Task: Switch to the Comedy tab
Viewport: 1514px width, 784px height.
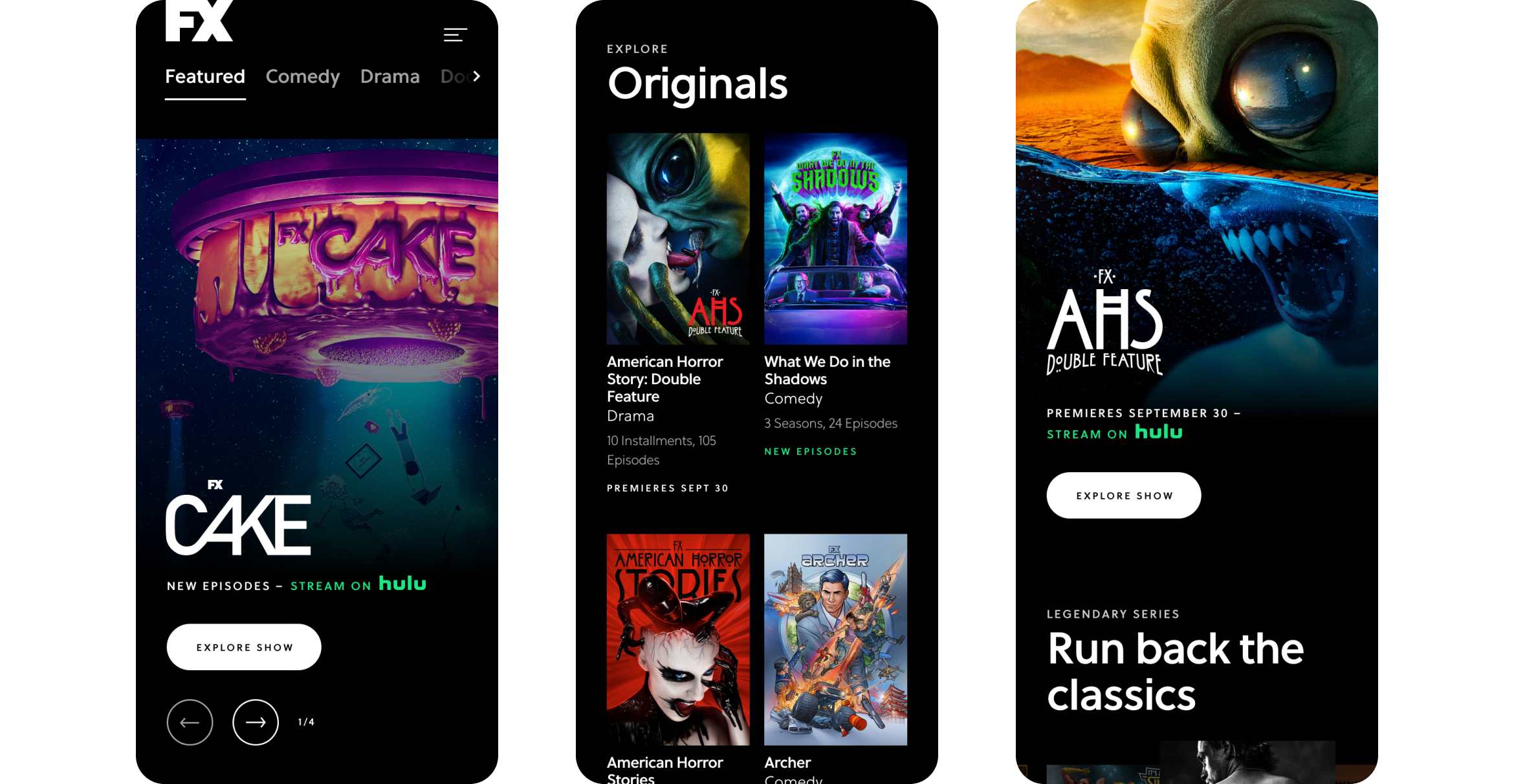Action: point(303,76)
